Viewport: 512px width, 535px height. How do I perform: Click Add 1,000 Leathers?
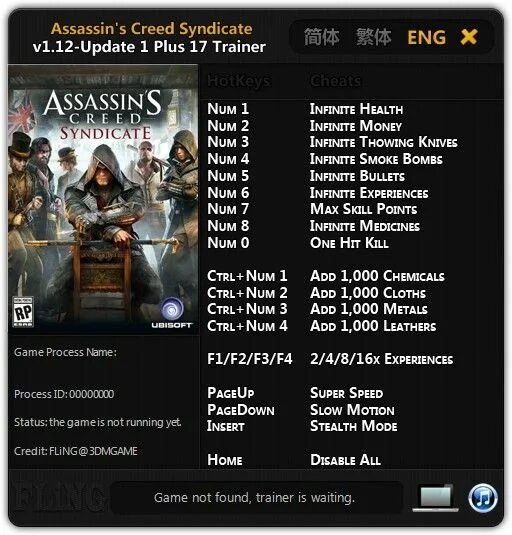(373, 326)
